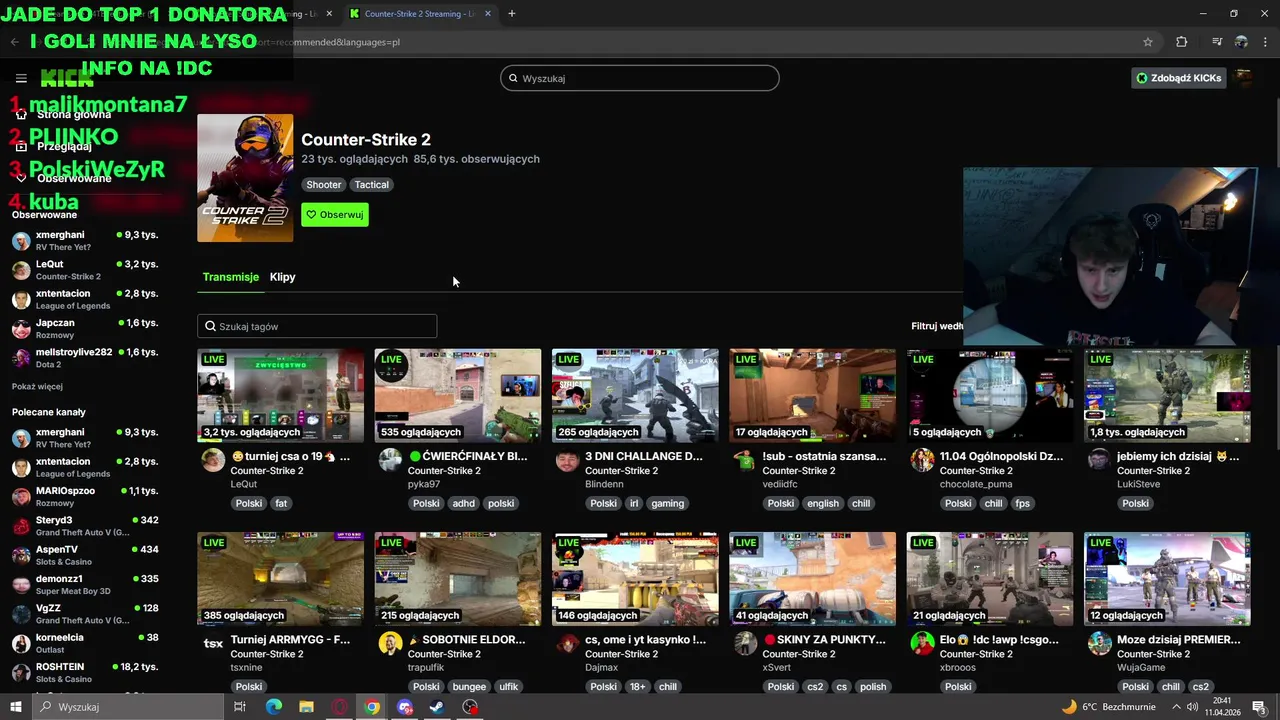1280x720 pixels.
Task: Open Japczan in followed channels list
Action: click(85, 328)
